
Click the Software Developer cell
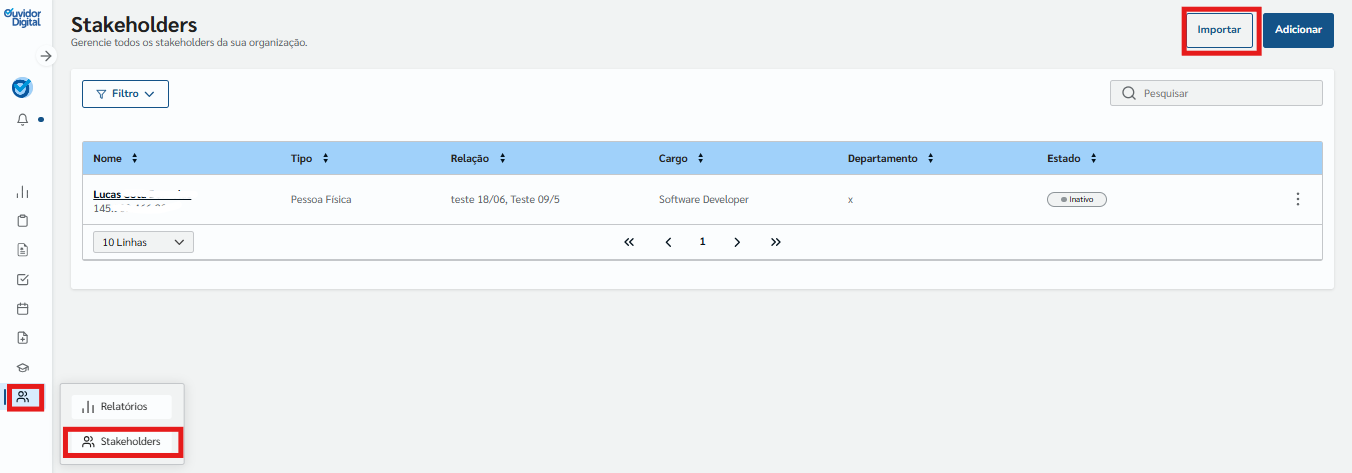(x=704, y=199)
